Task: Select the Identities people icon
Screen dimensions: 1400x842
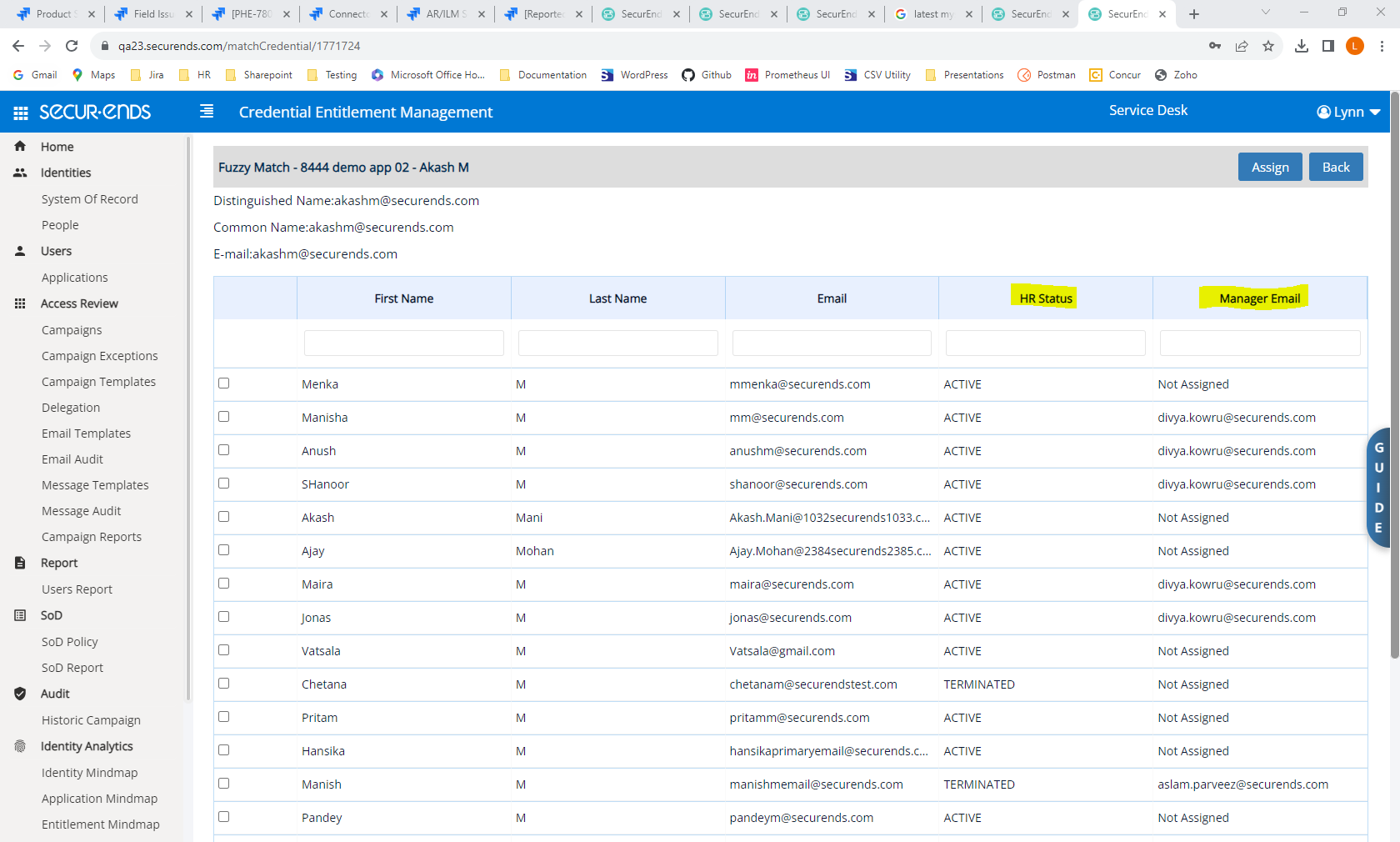Action: tap(19, 173)
